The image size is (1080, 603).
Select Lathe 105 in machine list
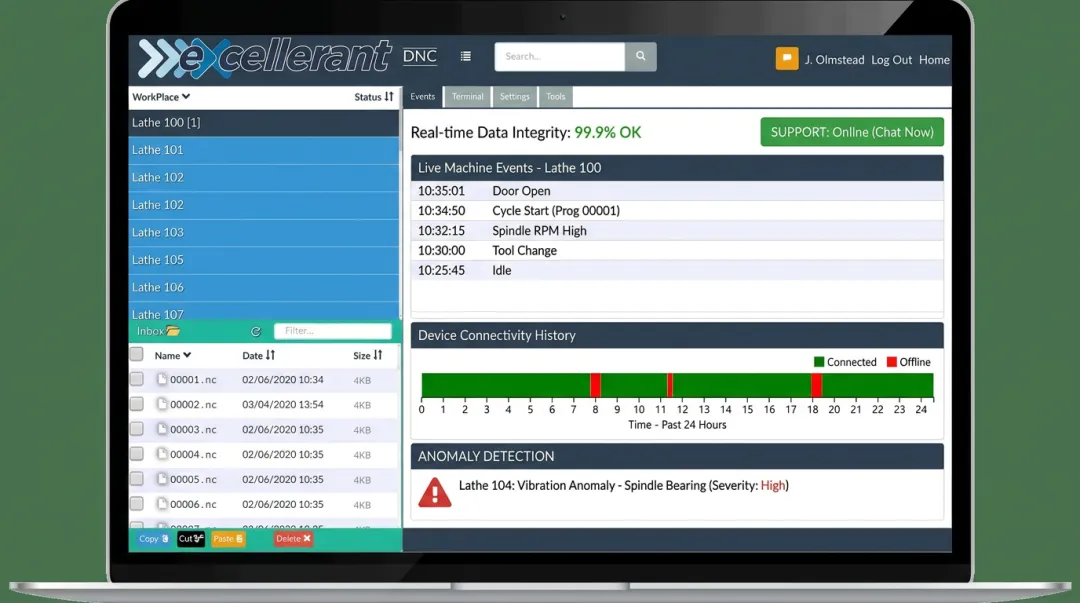[263, 260]
